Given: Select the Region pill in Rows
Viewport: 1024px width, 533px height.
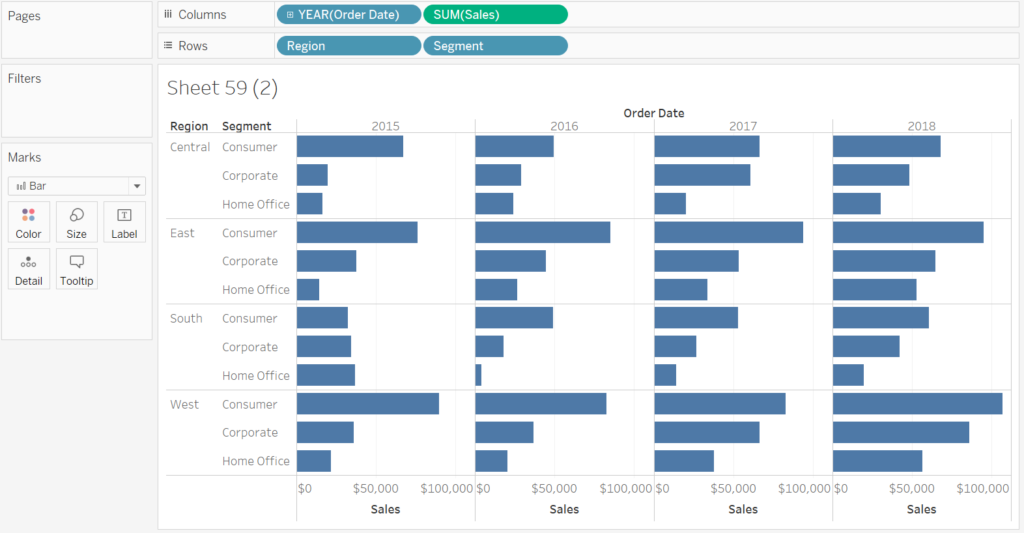Looking at the screenshot, I should point(347,46).
